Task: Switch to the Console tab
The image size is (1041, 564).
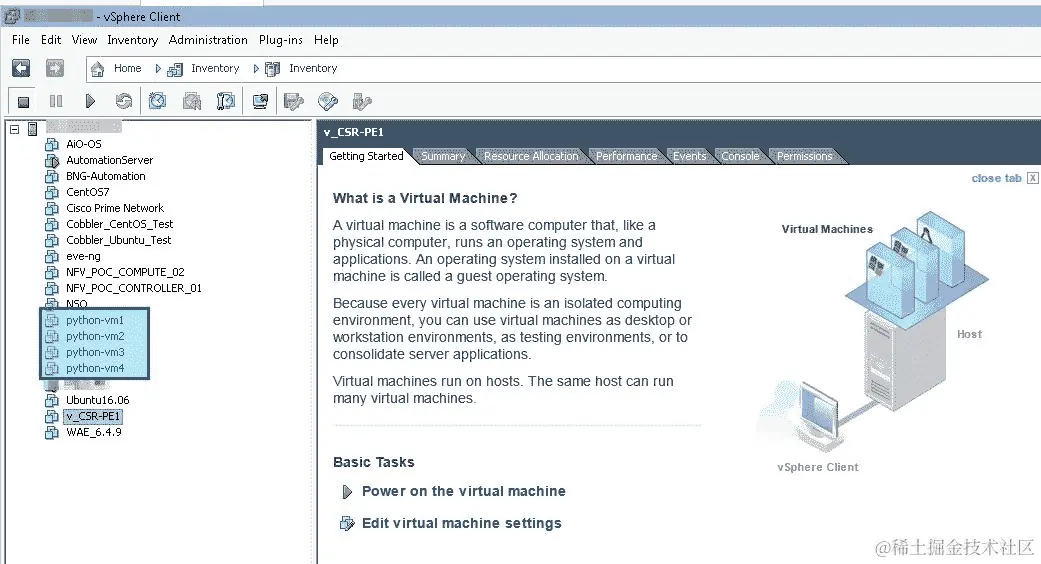Action: pyautogui.click(x=740, y=157)
